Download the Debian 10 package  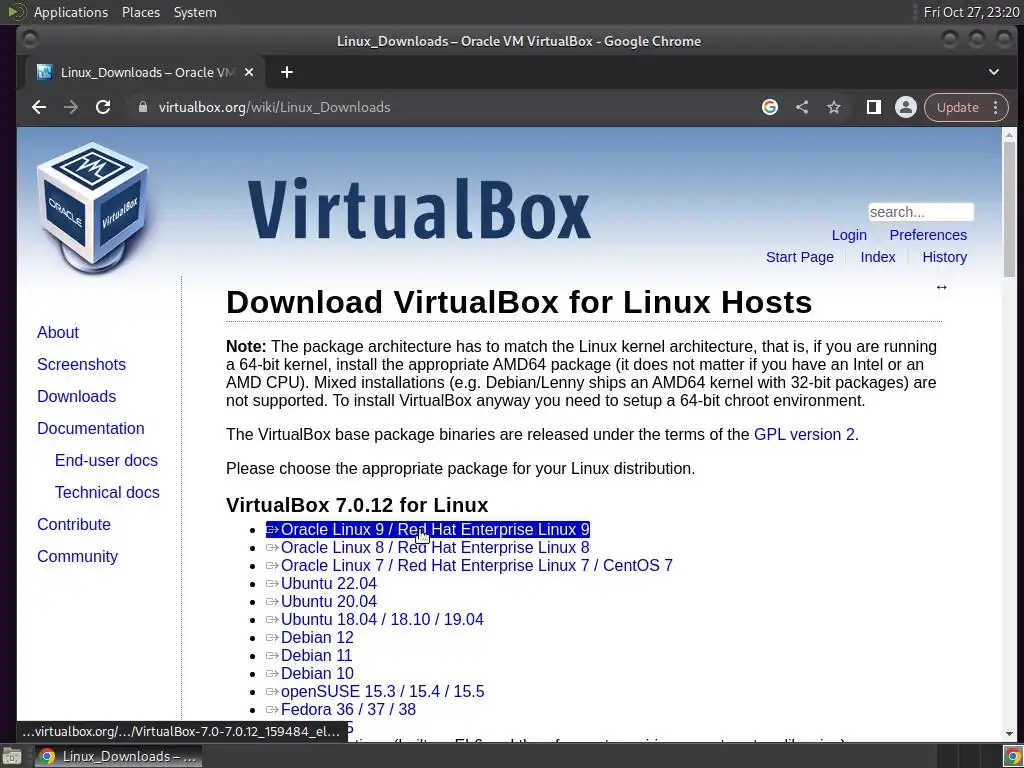tap(310, 673)
